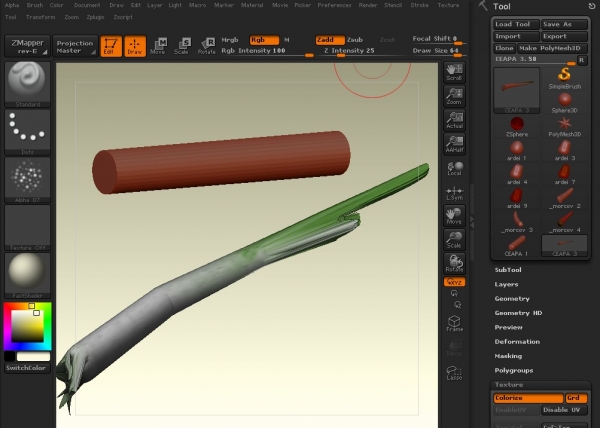The width and height of the screenshot is (600, 428).
Task: Expand the Geometry HD section
Action: pyautogui.click(x=518, y=313)
